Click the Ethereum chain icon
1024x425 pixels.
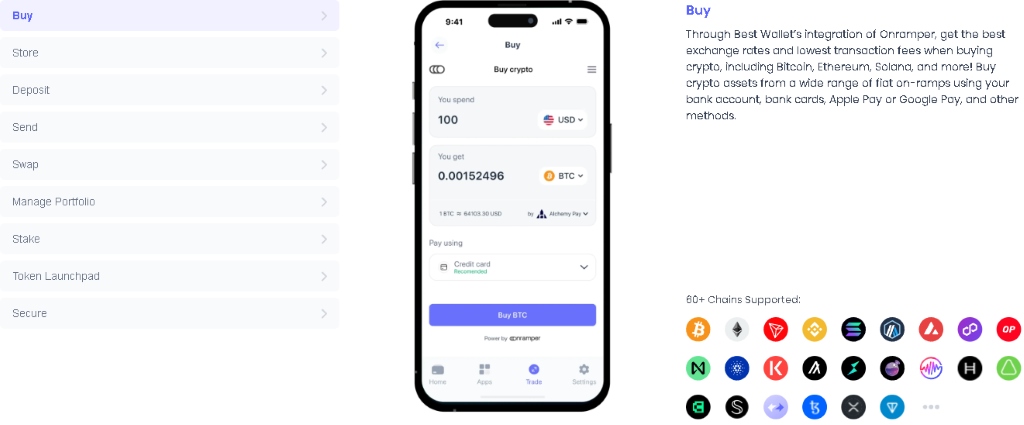click(x=737, y=329)
